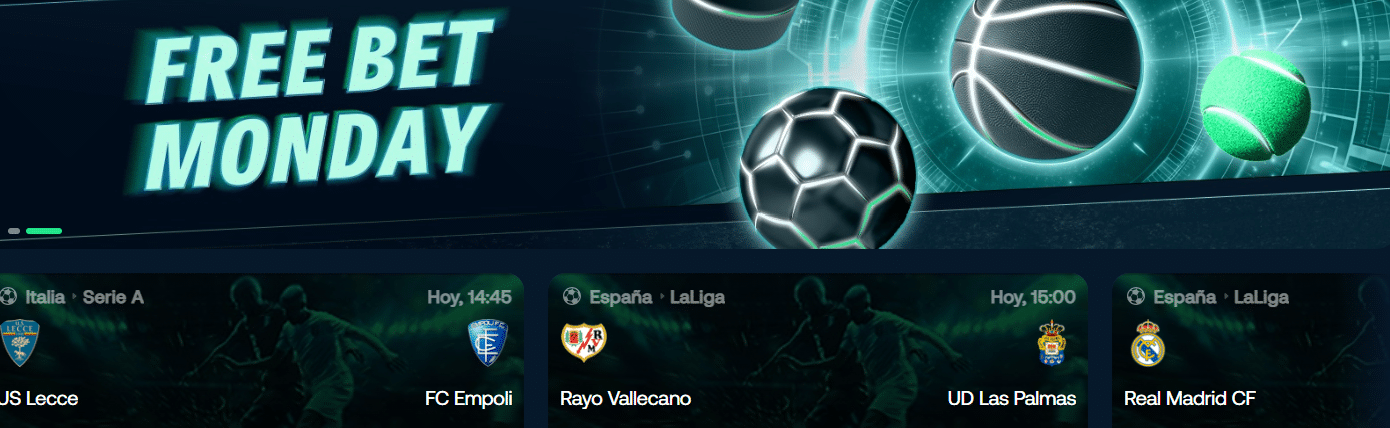Open the Free Bet Monday promo banner

click(695, 122)
